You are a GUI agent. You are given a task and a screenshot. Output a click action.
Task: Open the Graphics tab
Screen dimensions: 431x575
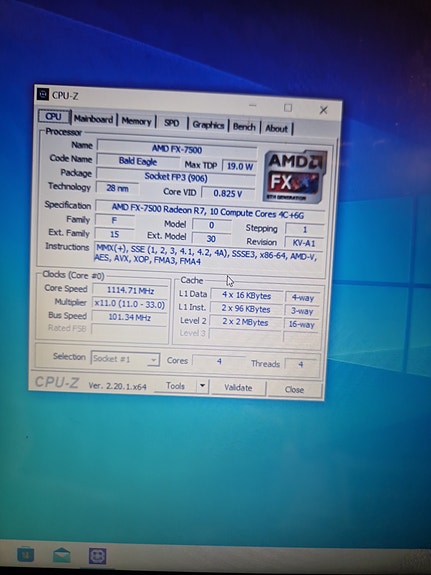click(208, 125)
